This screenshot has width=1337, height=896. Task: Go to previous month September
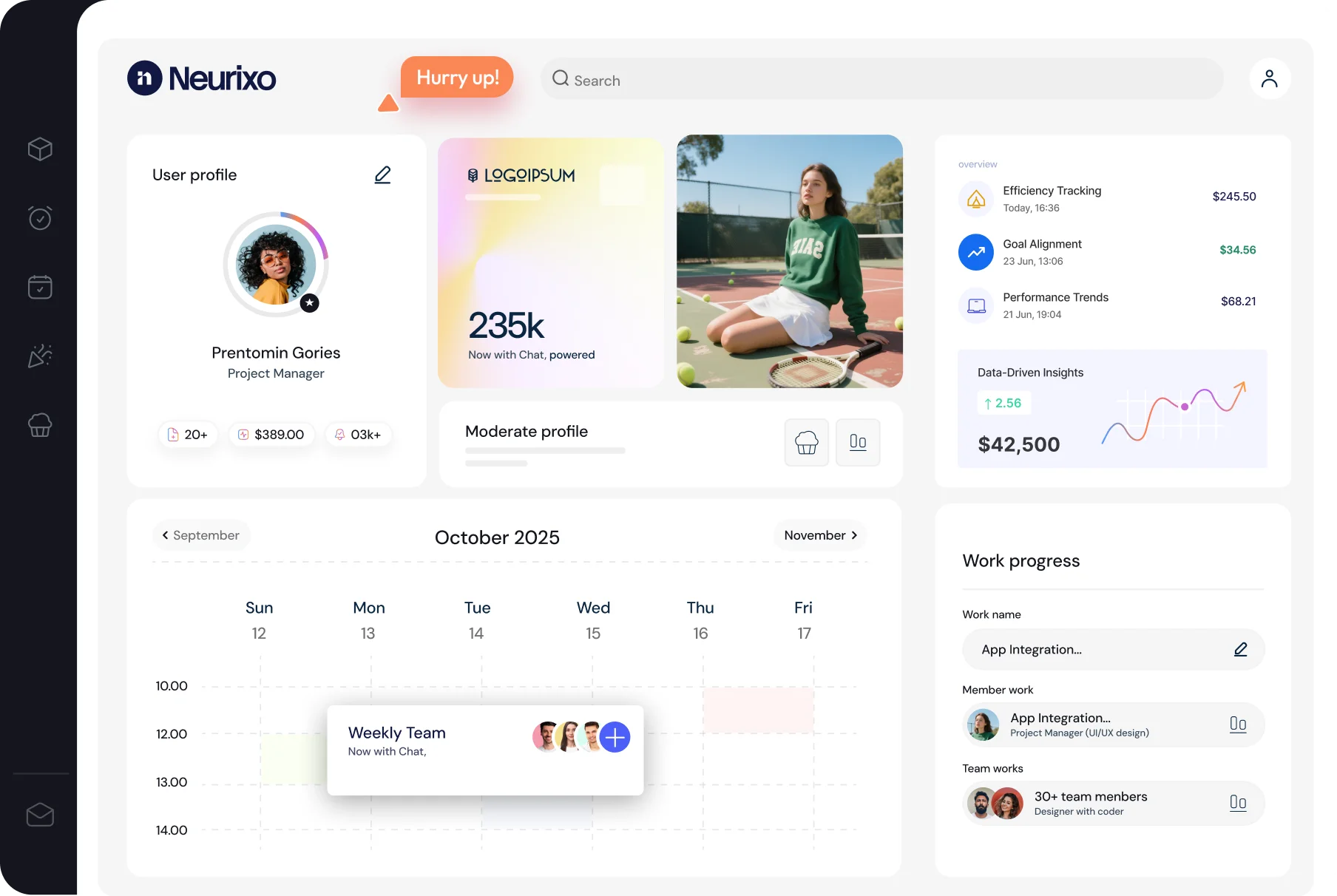[x=201, y=535]
